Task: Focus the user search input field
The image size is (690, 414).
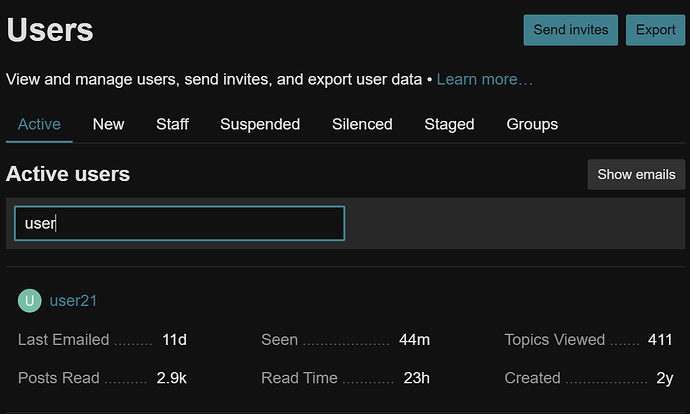Action: coord(180,223)
